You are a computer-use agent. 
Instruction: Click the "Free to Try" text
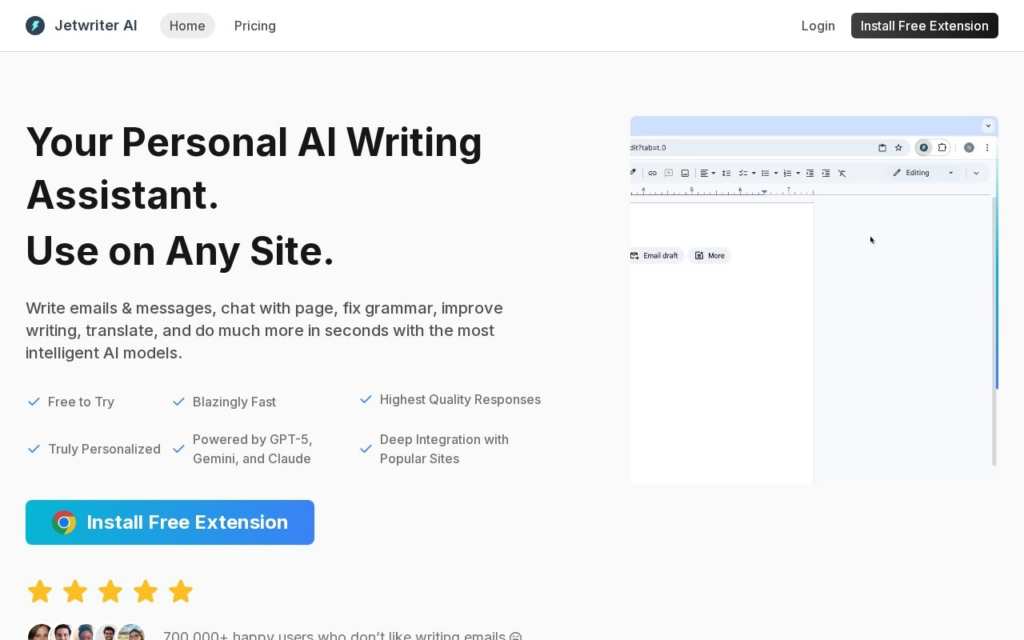coord(81,402)
